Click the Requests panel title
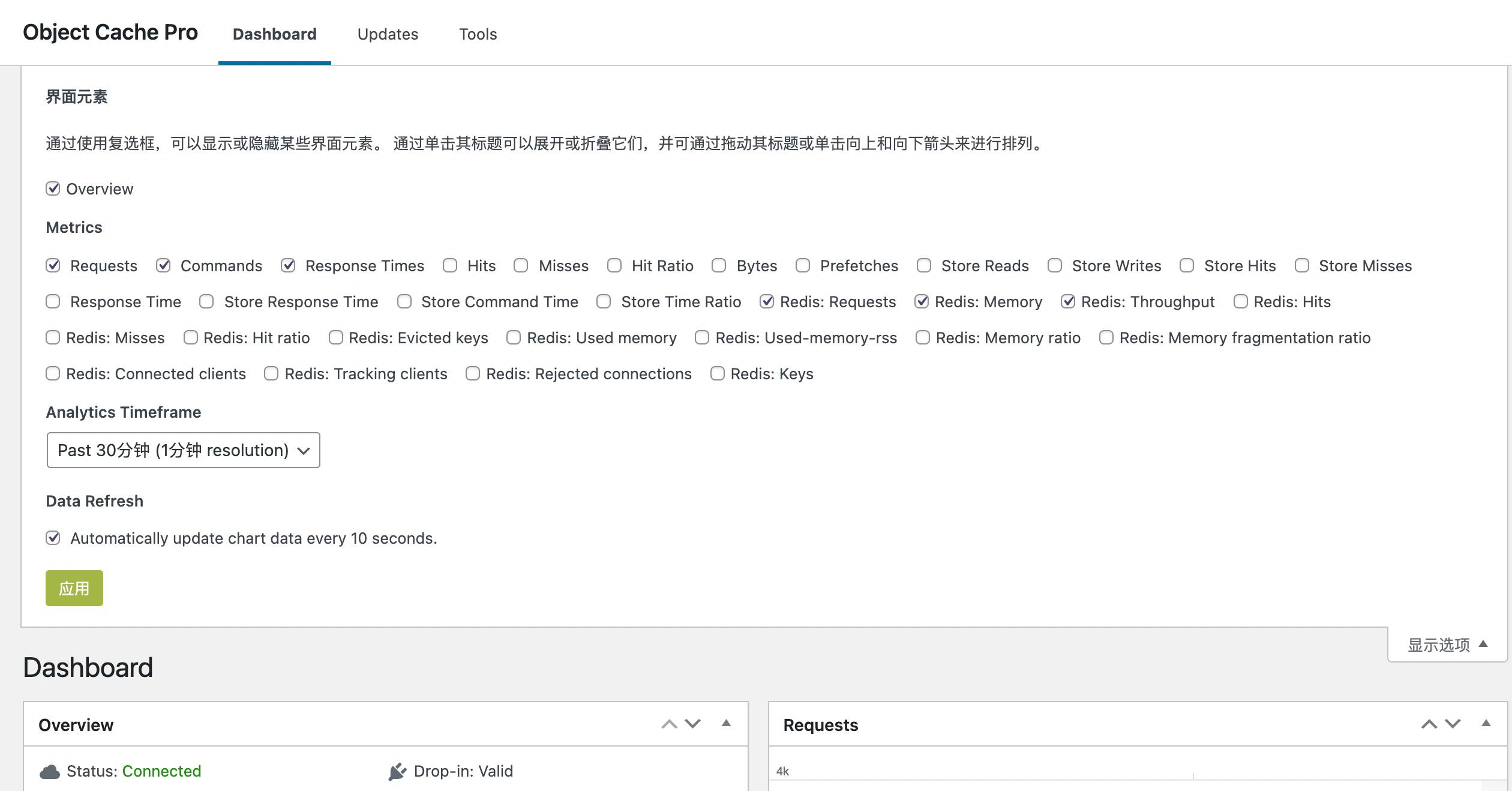This screenshot has width=1512, height=791. 821,725
